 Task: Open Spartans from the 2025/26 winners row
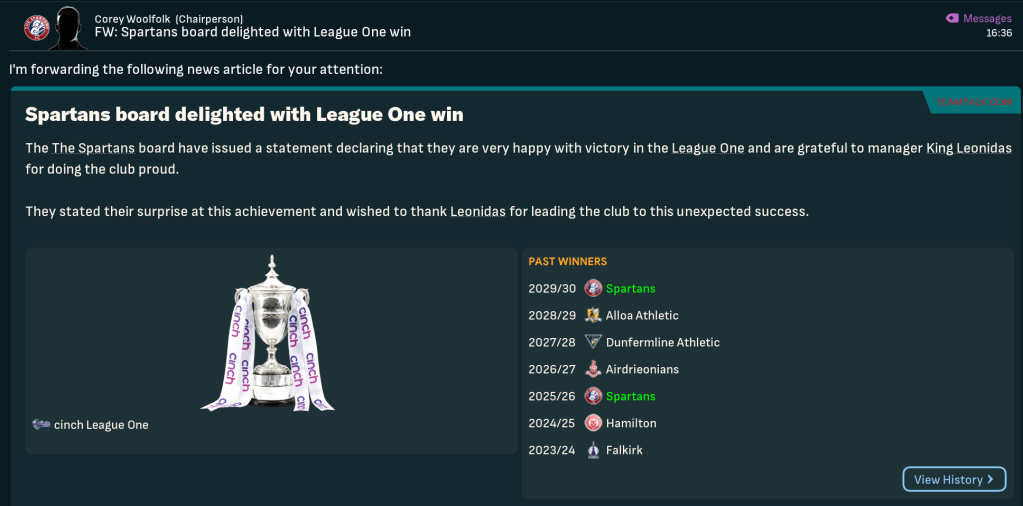coord(630,397)
